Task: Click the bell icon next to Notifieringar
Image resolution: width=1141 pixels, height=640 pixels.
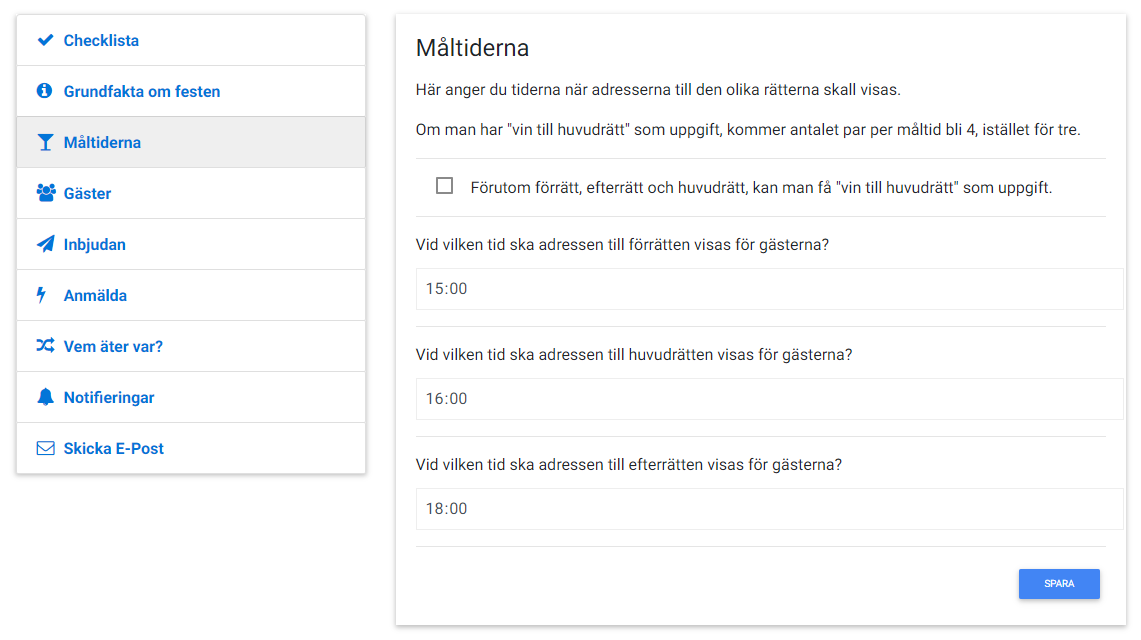Action: (x=45, y=396)
